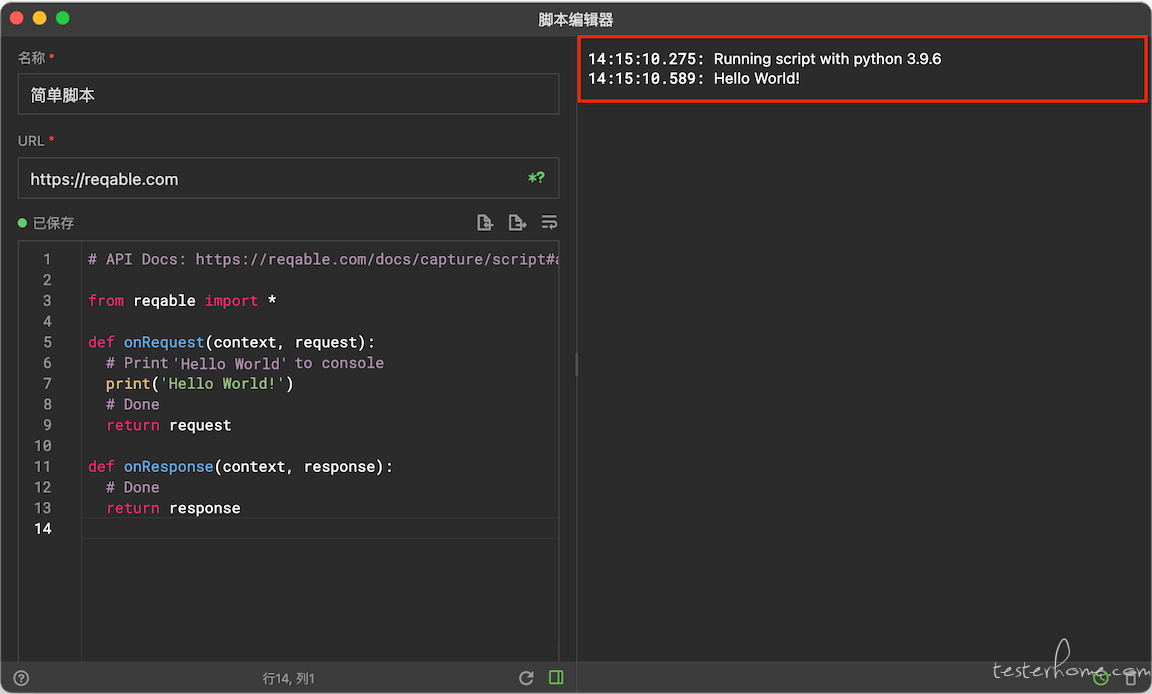1152x694 pixels.
Task: Click the green 已保存 saved status indicator
Action: click(46, 223)
